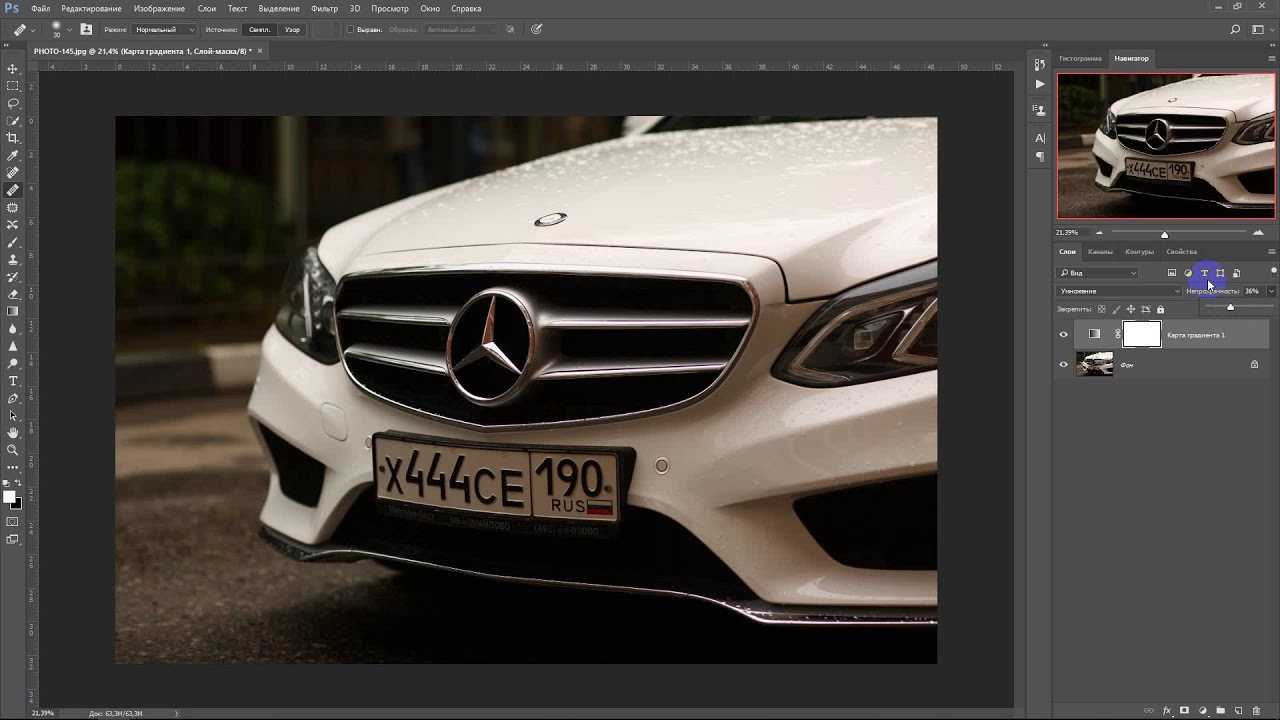Select the Eyedropper tool
This screenshot has width=1280, height=720.
(13, 156)
